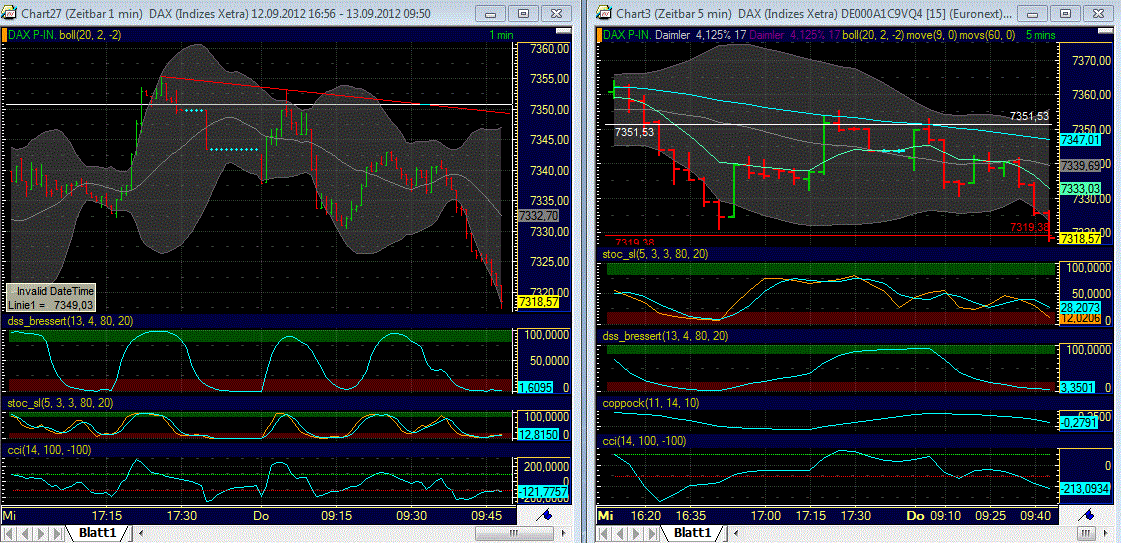Minimize the Chart3 window
The image size is (1121, 543).
(1032, 14)
